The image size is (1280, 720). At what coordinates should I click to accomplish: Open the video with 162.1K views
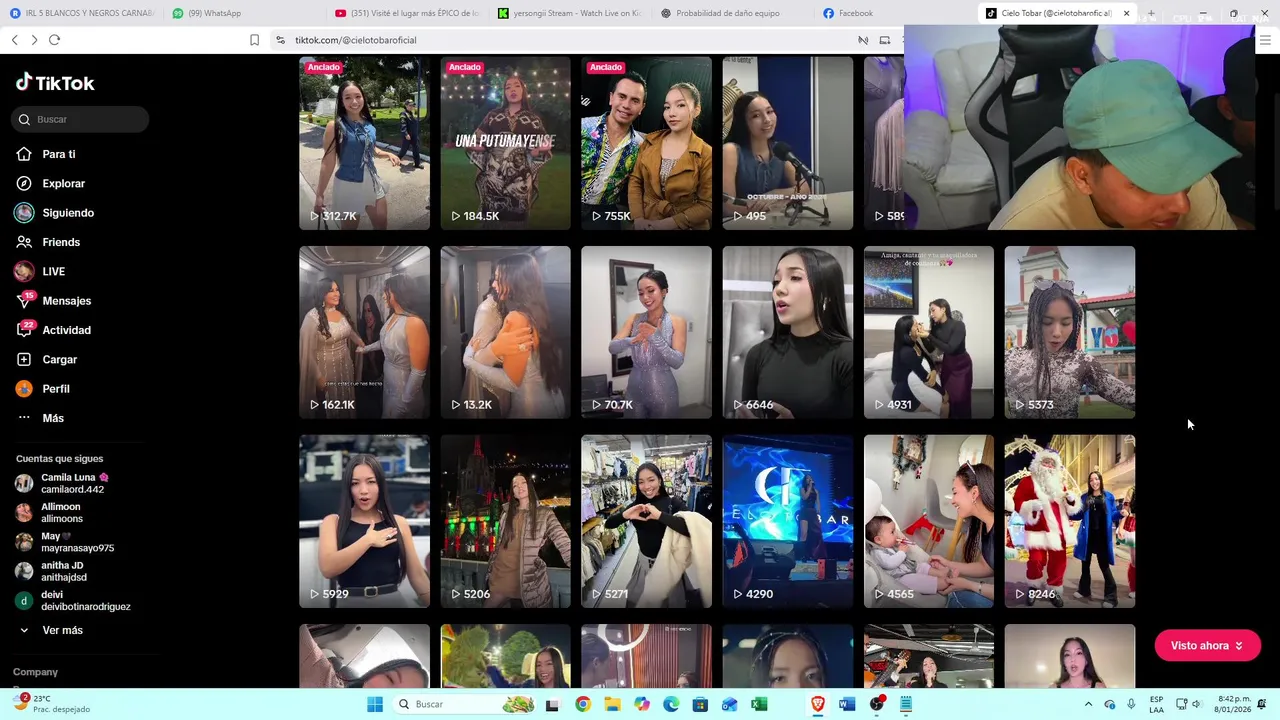click(x=364, y=332)
